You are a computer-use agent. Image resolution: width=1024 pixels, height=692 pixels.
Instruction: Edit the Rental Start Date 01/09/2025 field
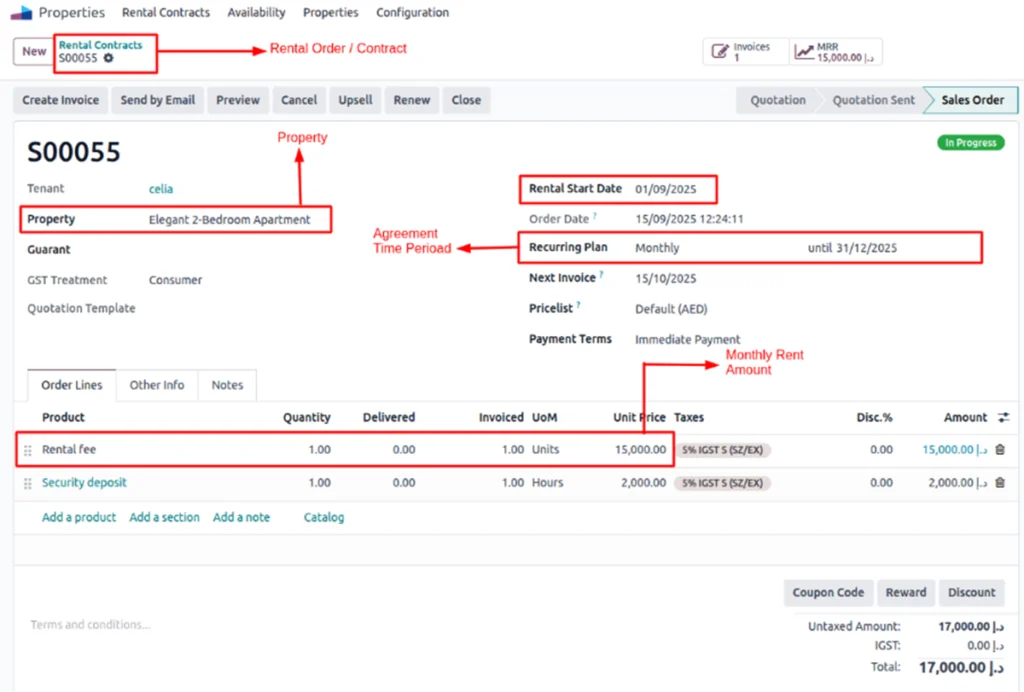[x=665, y=189]
